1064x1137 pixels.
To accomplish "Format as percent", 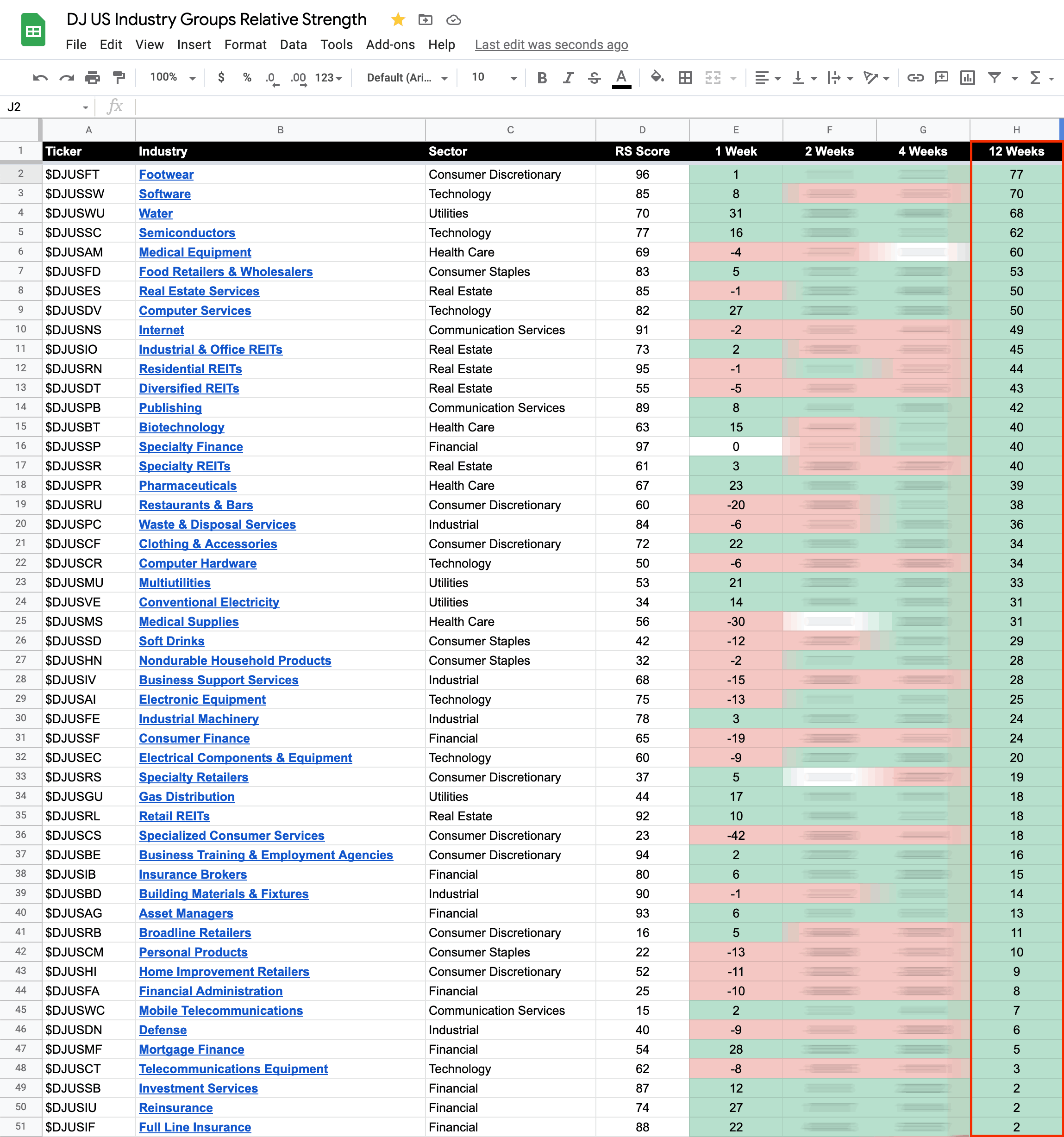I will 247,77.
